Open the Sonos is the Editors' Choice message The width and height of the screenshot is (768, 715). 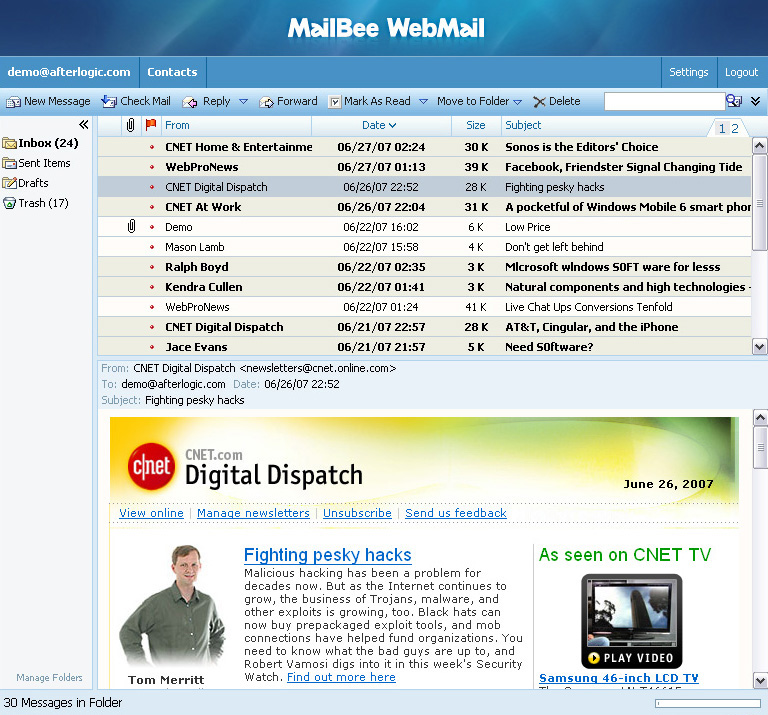[424, 147]
